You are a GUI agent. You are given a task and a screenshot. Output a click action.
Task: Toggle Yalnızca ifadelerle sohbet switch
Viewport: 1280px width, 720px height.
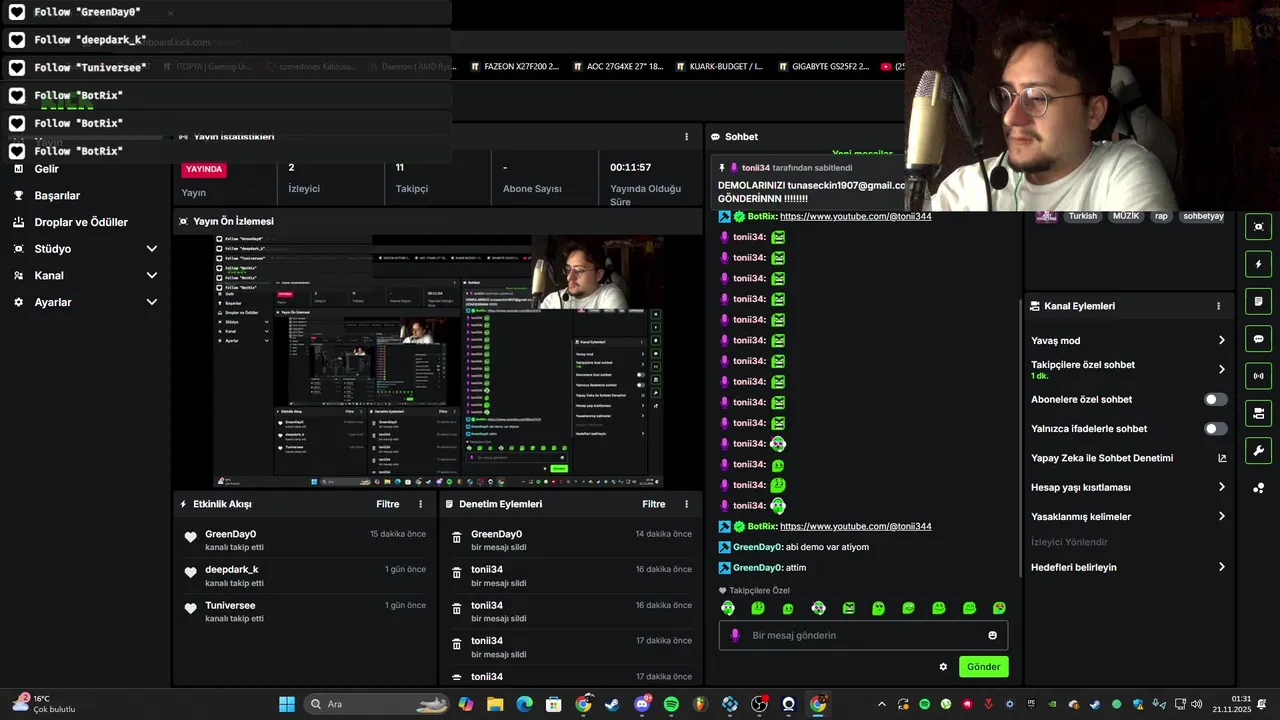click(x=1215, y=429)
